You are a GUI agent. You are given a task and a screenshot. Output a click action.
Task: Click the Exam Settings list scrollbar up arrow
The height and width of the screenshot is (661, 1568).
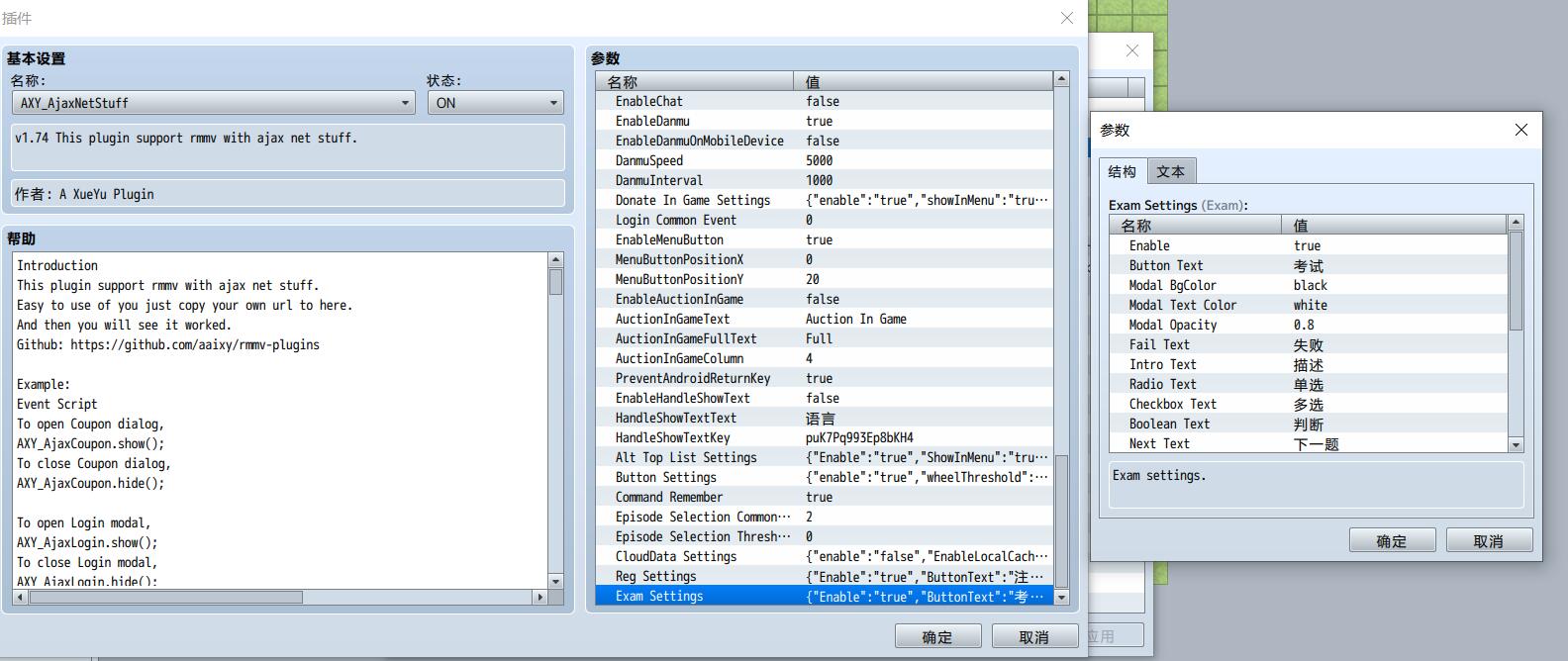coord(1516,223)
